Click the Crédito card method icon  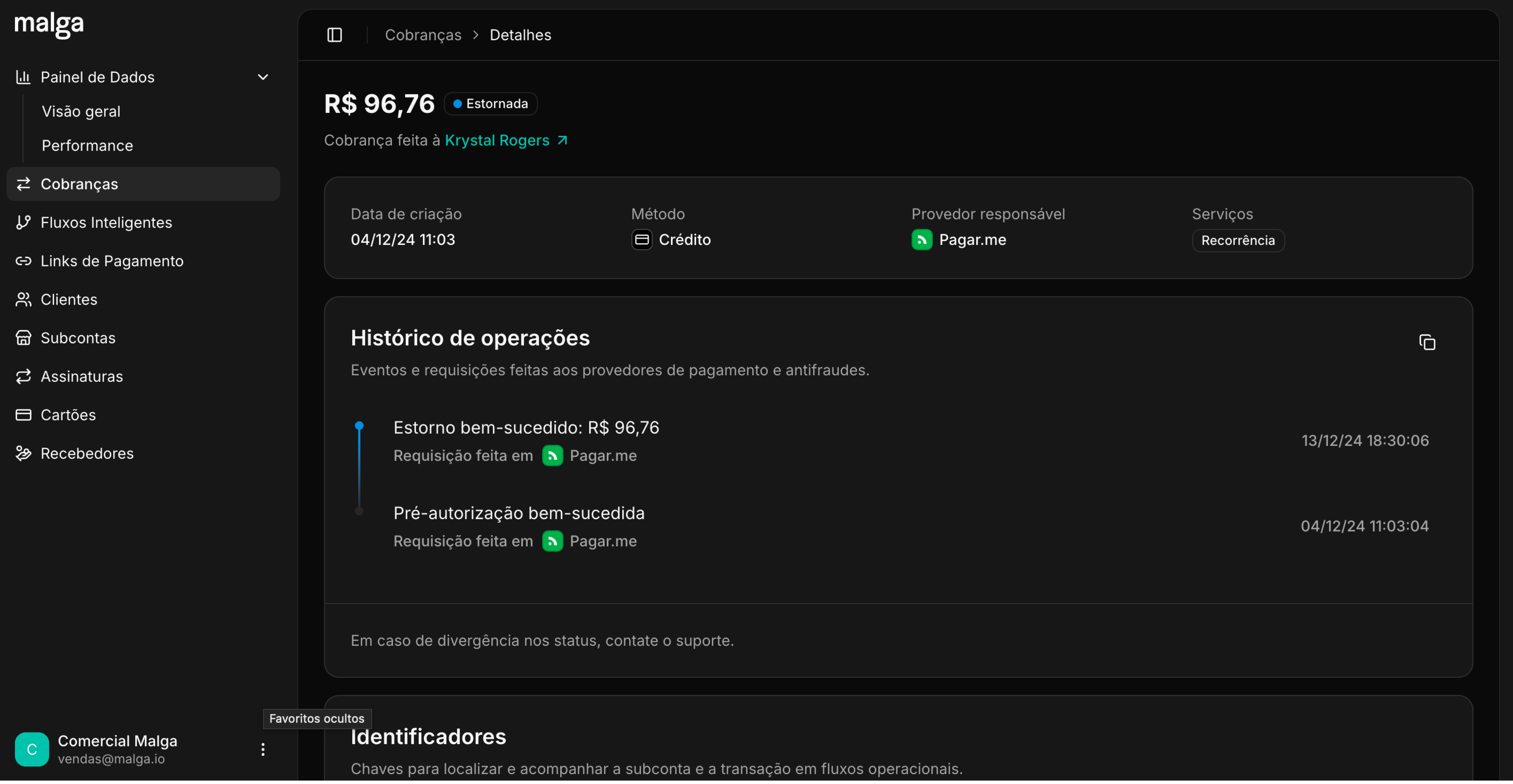pyautogui.click(x=641, y=240)
